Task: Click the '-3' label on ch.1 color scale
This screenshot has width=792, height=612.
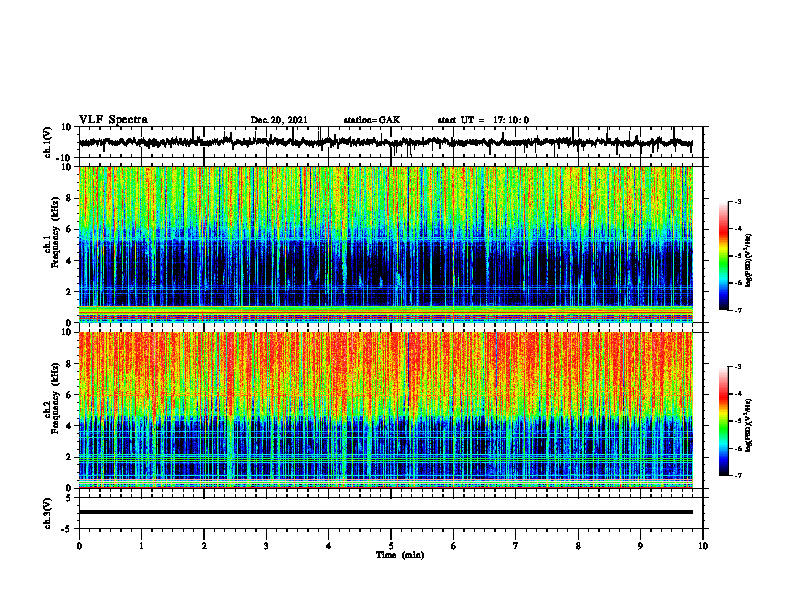Action: pyautogui.click(x=738, y=201)
